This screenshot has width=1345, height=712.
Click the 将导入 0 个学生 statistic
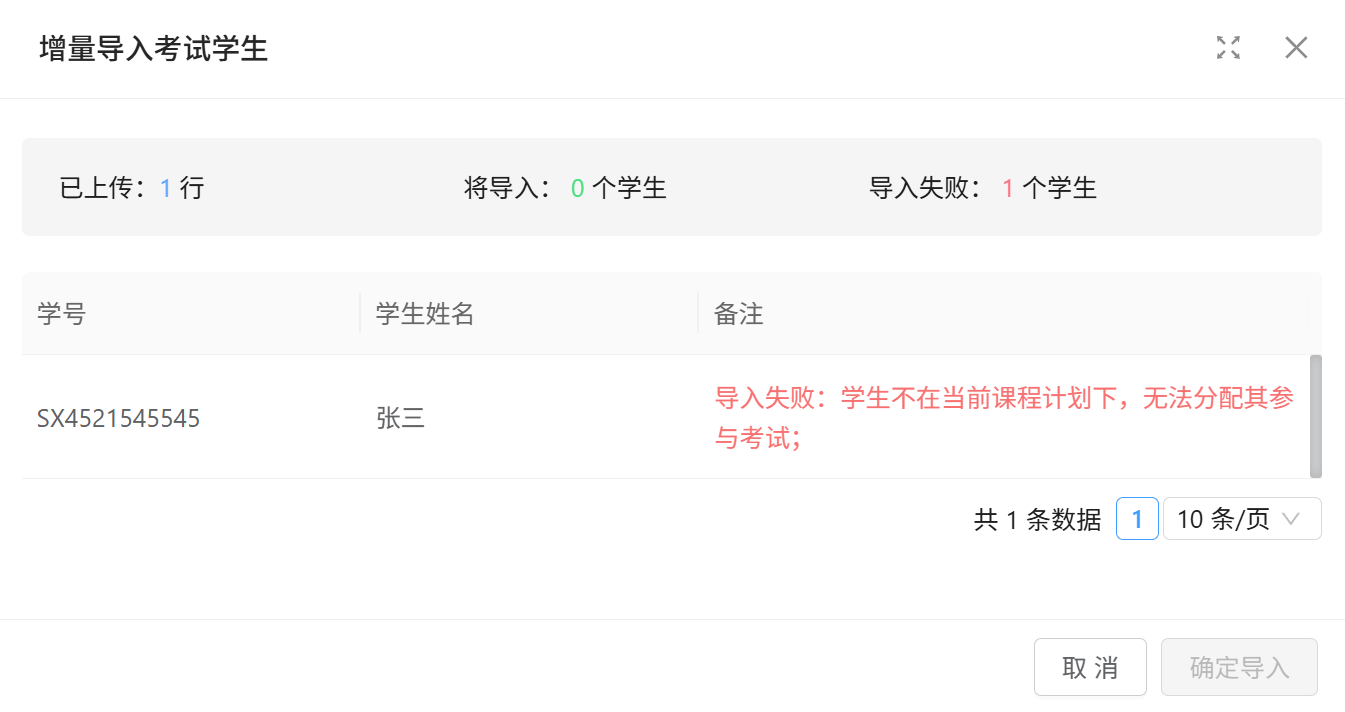pos(565,188)
